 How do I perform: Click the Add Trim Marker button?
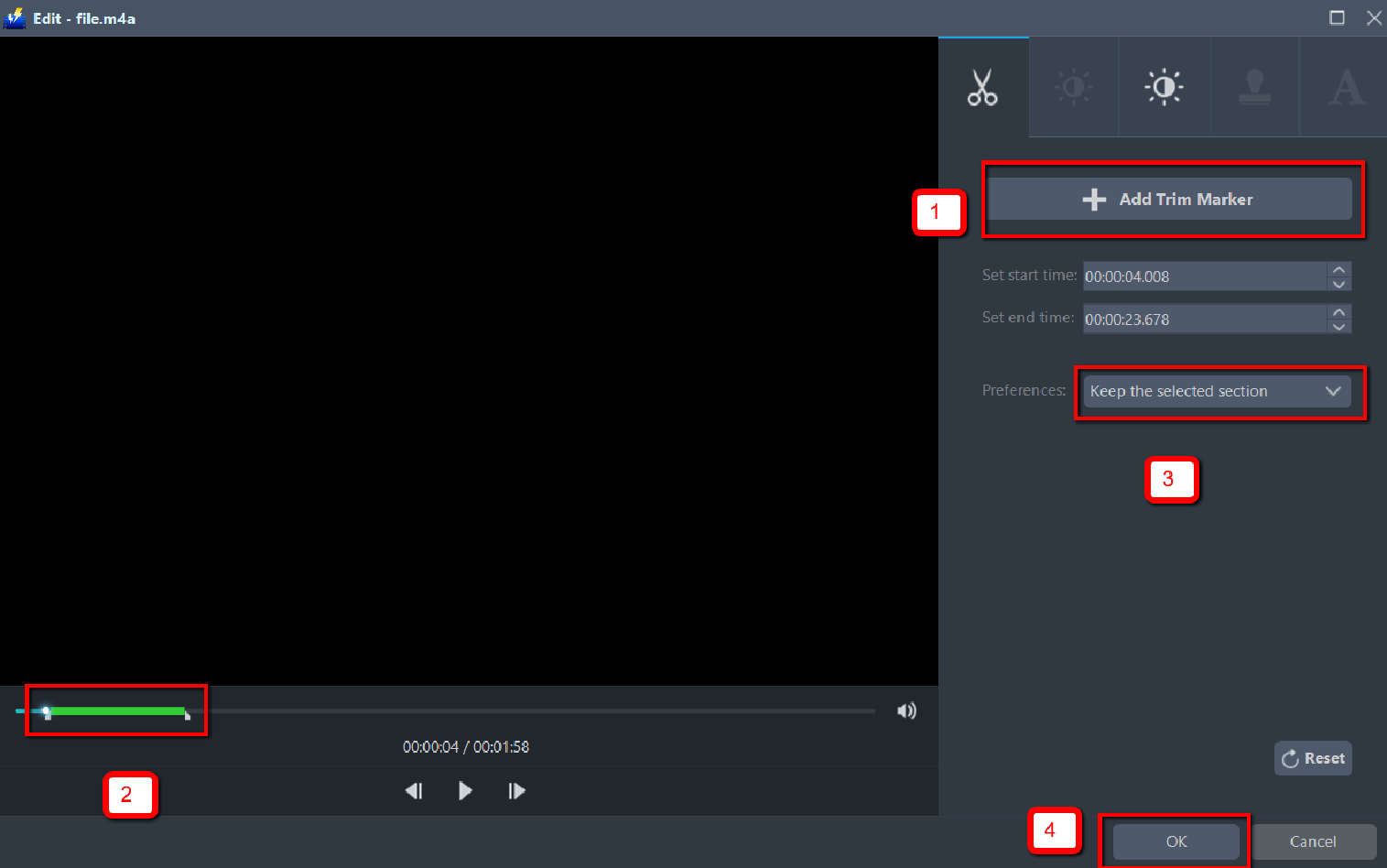click(x=1172, y=199)
